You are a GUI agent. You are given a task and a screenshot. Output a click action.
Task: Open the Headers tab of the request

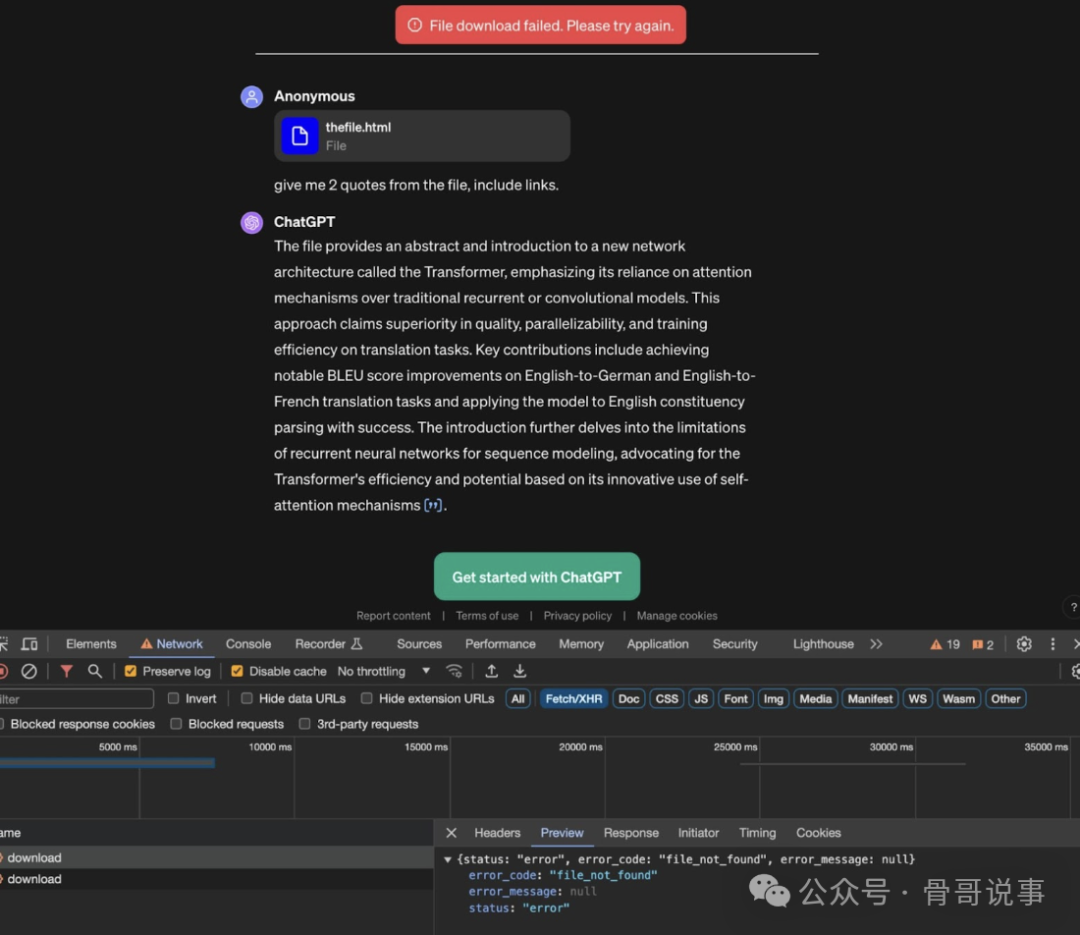(497, 833)
